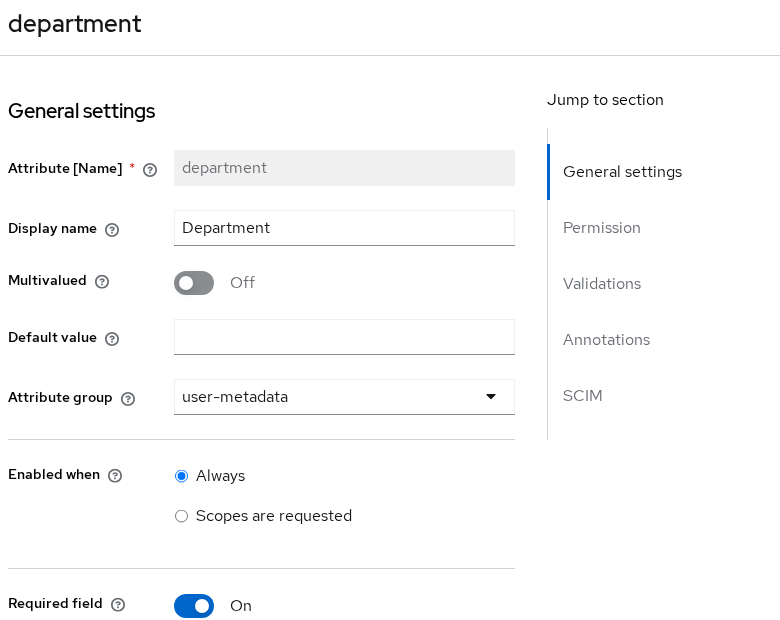Click the disabled Attribute Name field
Viewport: 780px width, 620px height.
(x=344, y=168)
